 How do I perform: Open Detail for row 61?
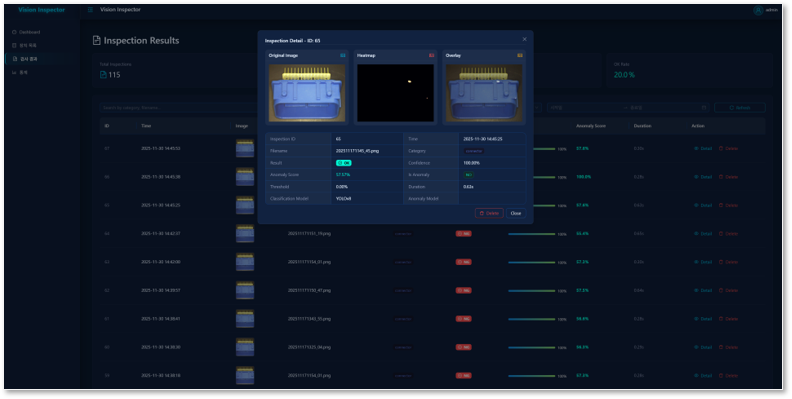703,319
